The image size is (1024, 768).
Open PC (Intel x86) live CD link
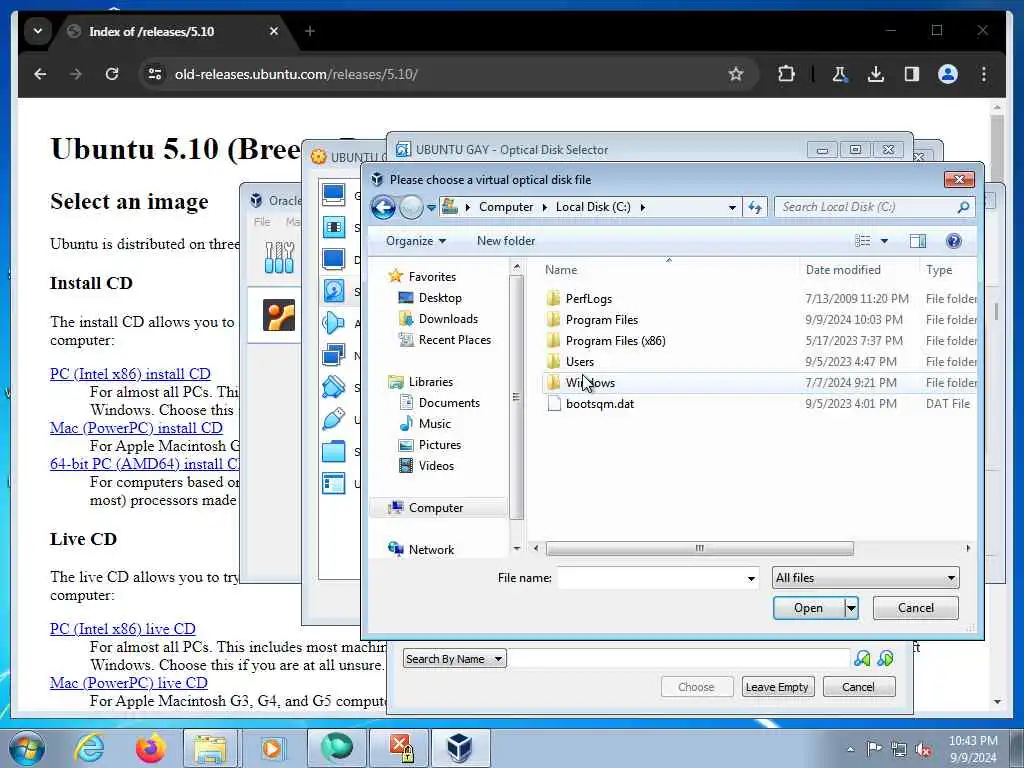tap(123, 629)
